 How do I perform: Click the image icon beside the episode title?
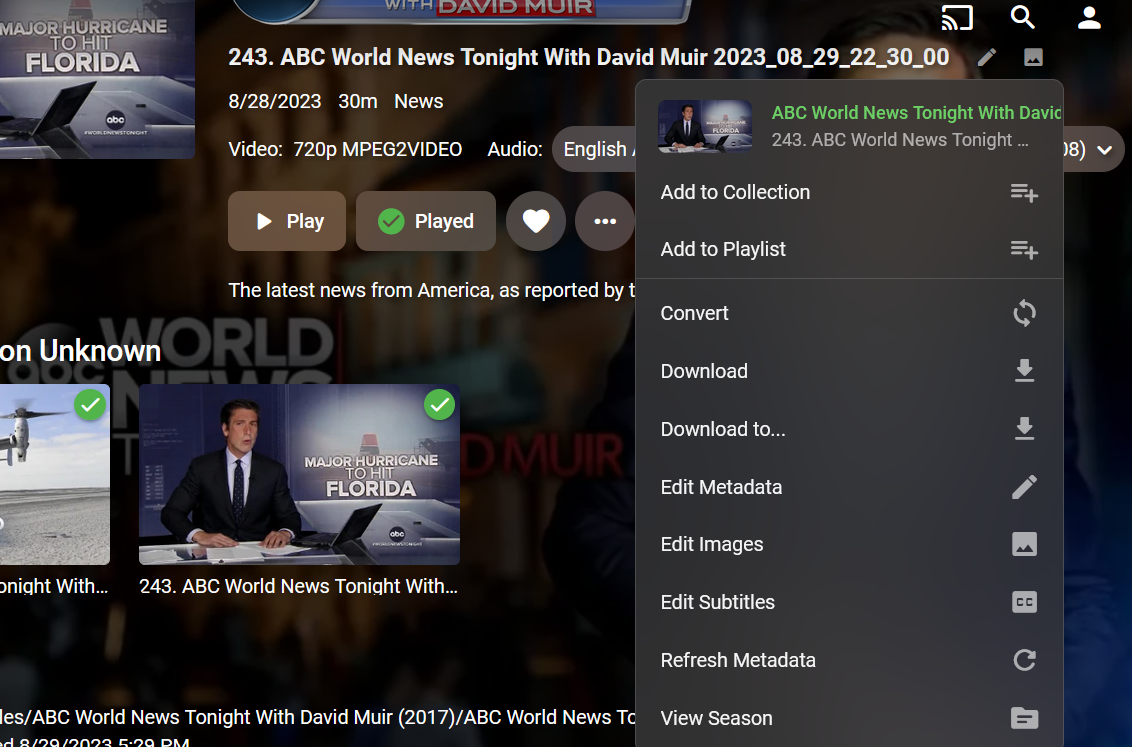(x=1034, y=57)
